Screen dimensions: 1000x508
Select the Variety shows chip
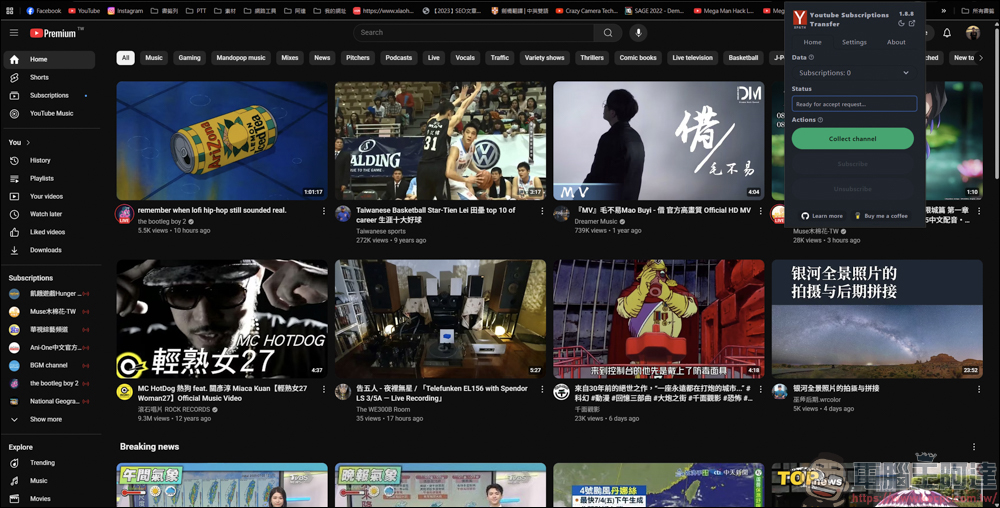544,58
